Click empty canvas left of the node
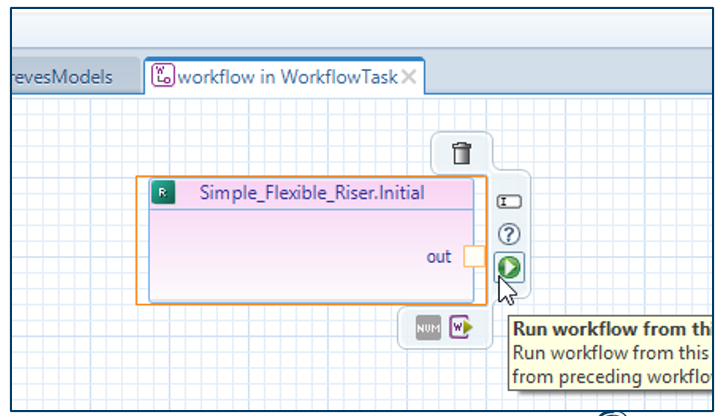 pyautogui.click(x=70, y=240)
